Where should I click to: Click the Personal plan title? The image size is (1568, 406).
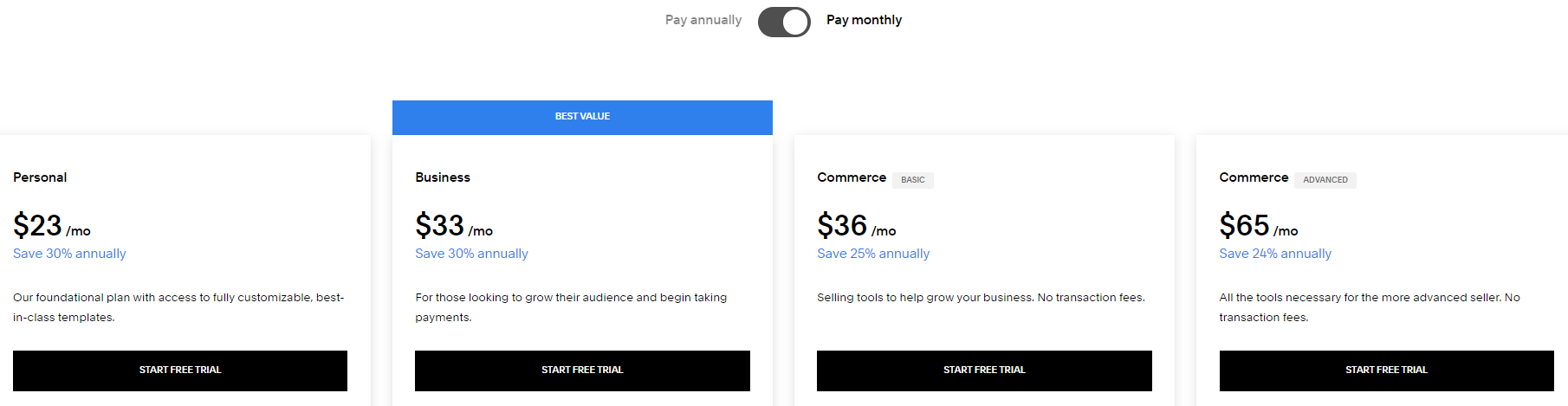pyautogui.click(x=40, y=177)
